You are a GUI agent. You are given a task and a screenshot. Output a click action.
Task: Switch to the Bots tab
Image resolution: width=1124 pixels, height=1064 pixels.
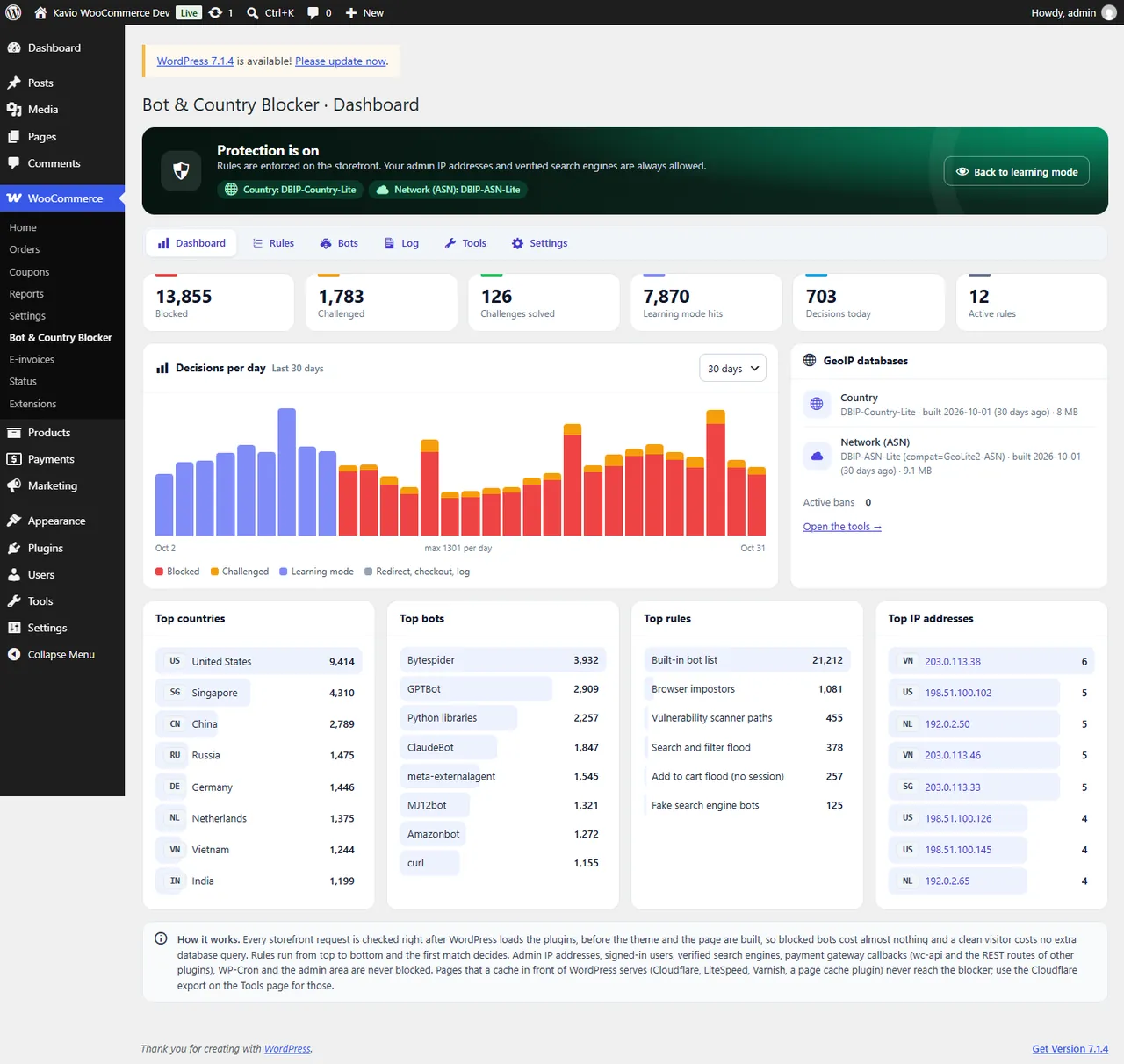[x=339, y=243]
